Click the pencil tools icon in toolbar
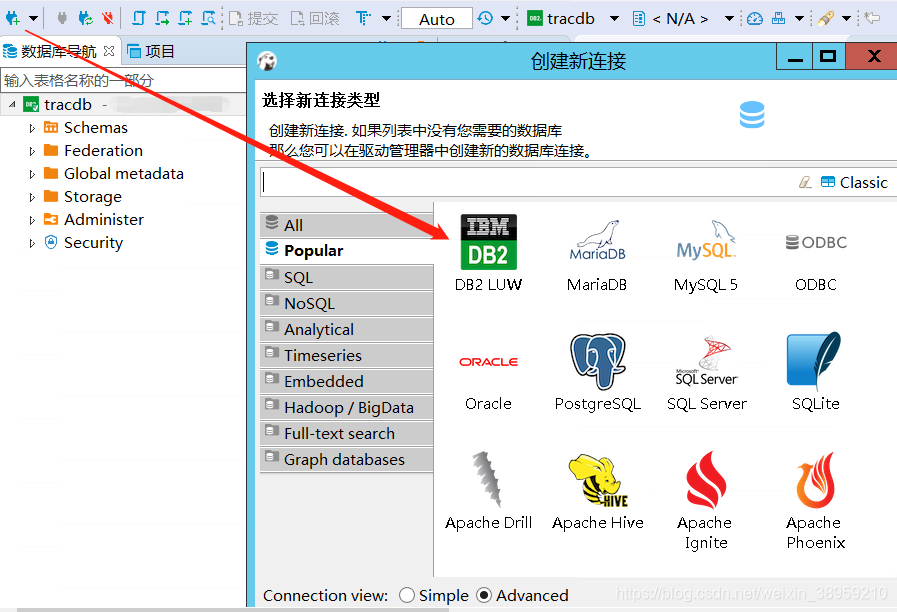This screenshot has width=897, height=612. point(825,18)
